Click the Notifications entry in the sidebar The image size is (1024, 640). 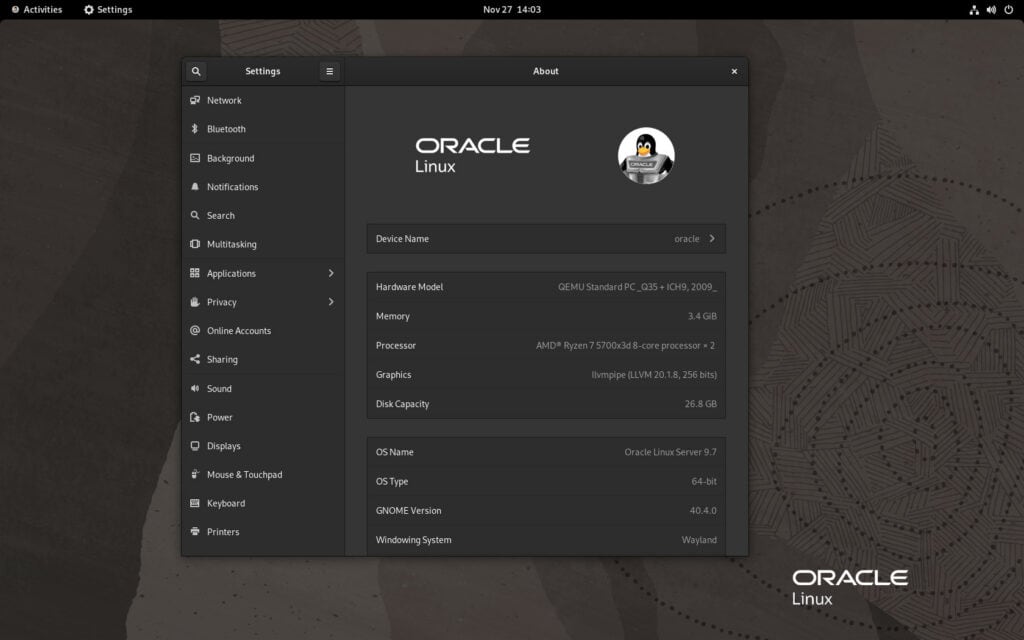click(x=231, y=187)
